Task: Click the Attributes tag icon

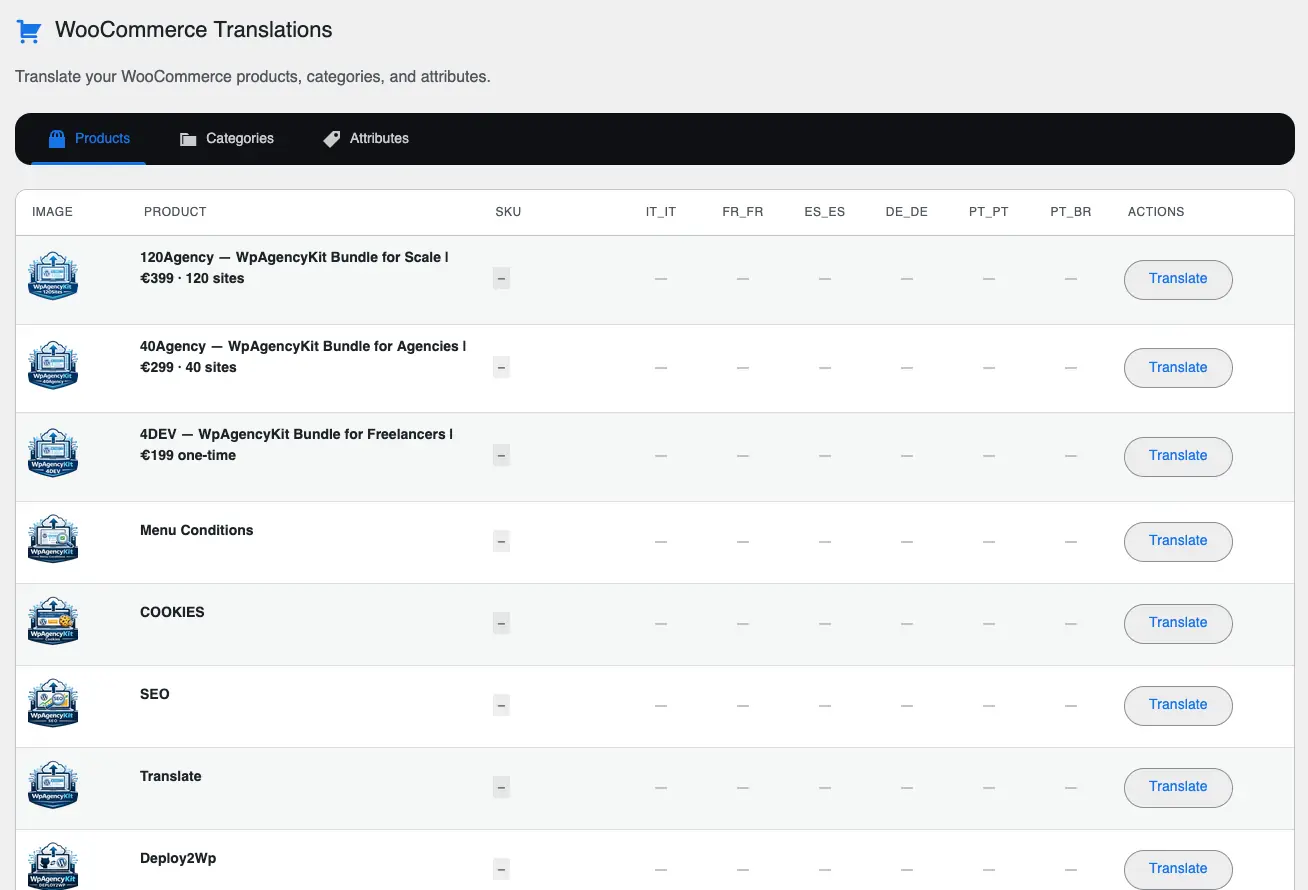Action: [332, 139]
